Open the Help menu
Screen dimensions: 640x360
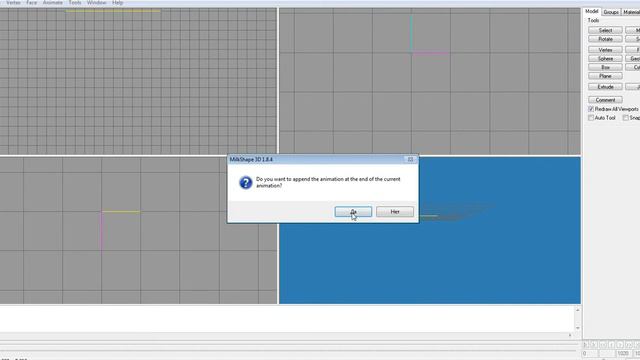pos(118,2)
